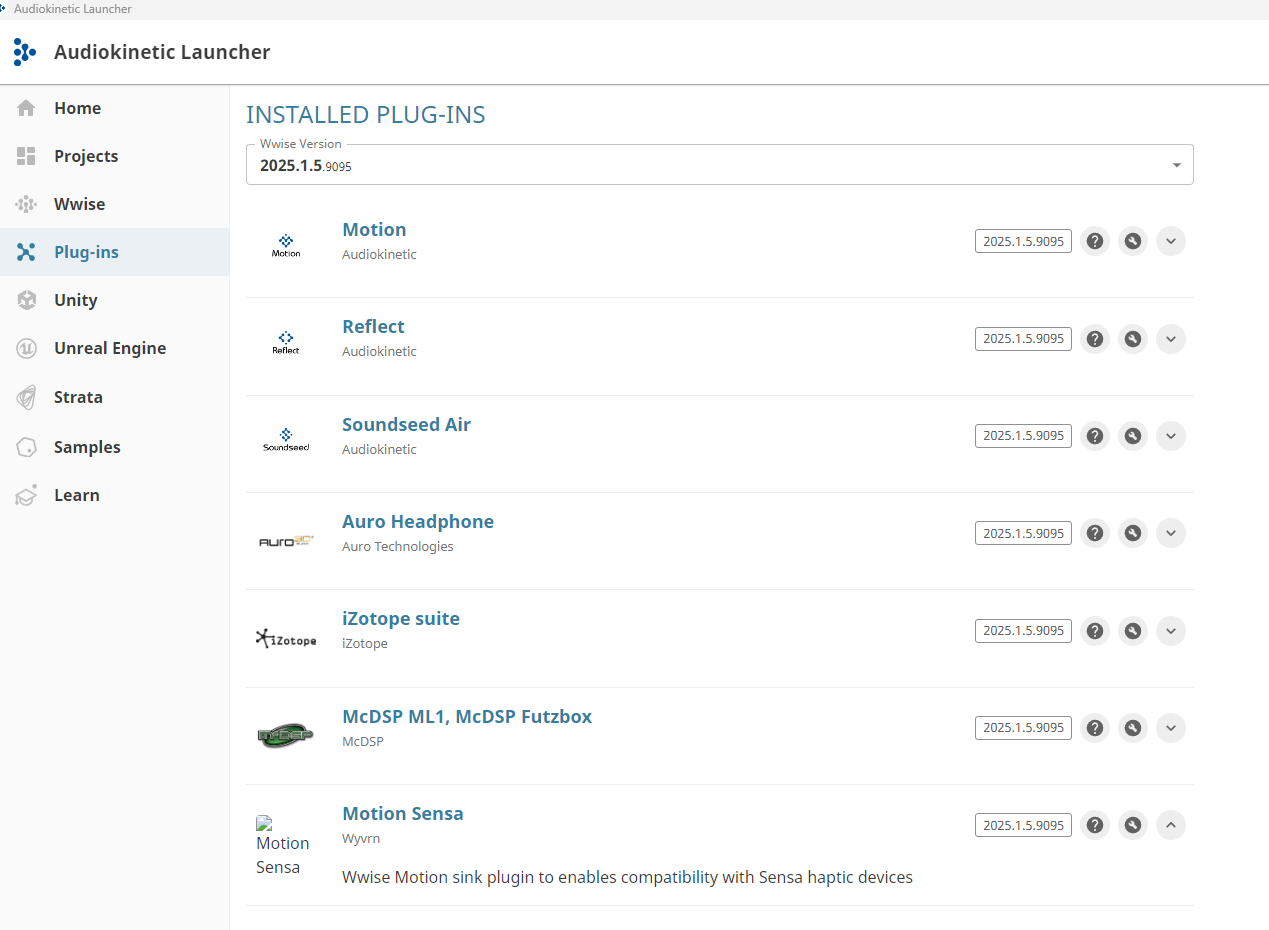This screenshot has height=930, width=1269.
Task: Click the Strata sidebar icon
Action: tap(26, 397)
